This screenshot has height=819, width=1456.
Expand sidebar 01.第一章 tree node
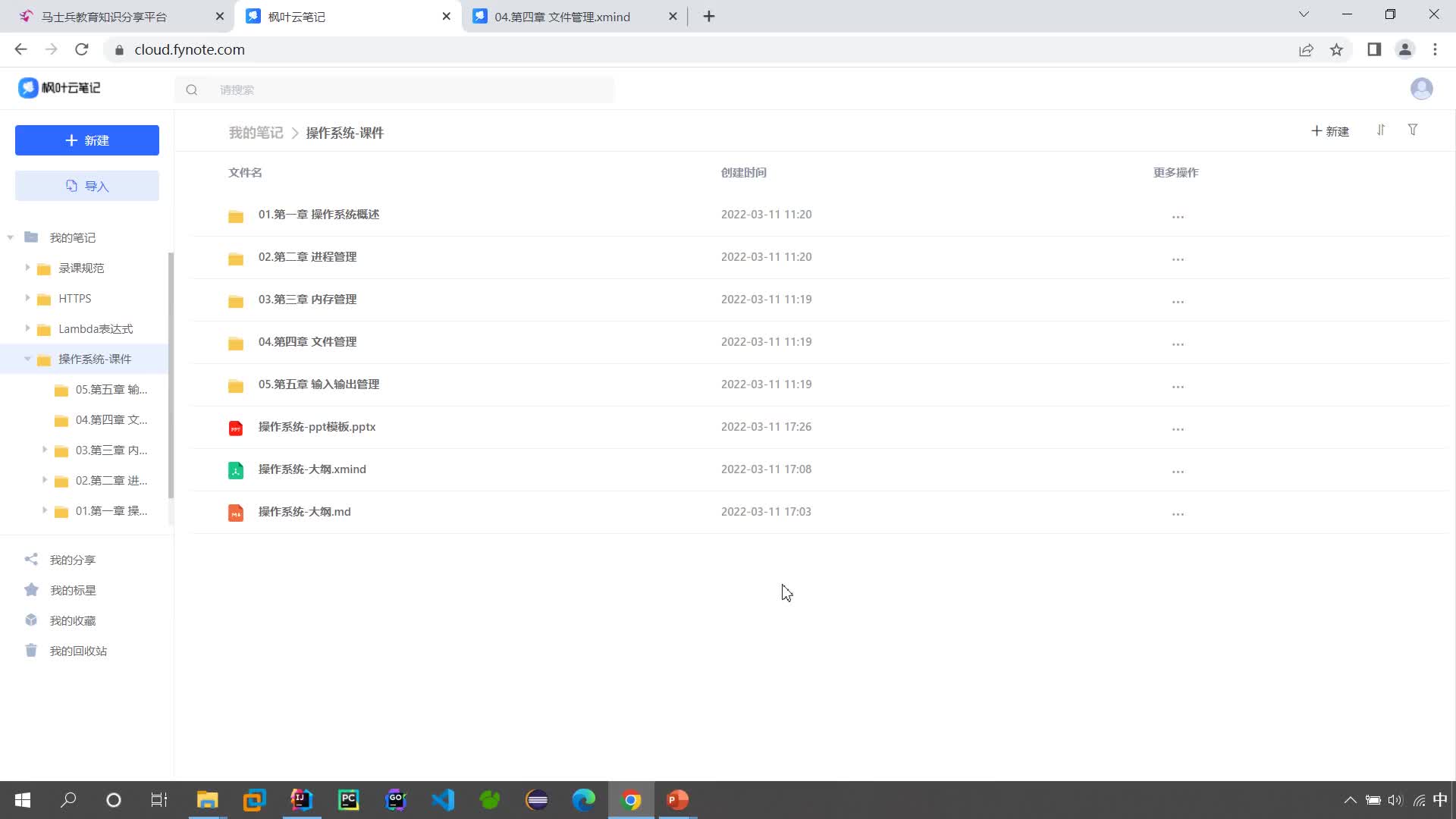point(44,510)
